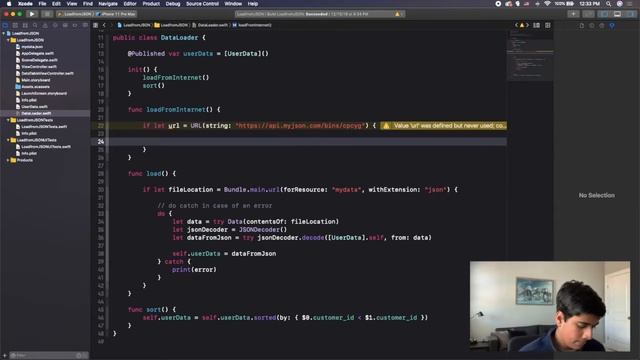Open the Debug menu
Screen dimensions: 640x360
[x=173, y=4]
